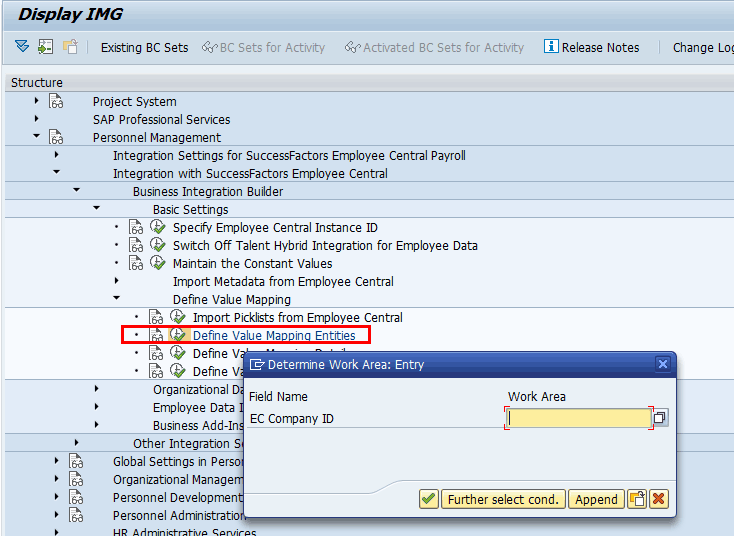The image size is (734, 536).
Task: Open documentation icon for Organizational Management
Action: click(x=76, y=479)
